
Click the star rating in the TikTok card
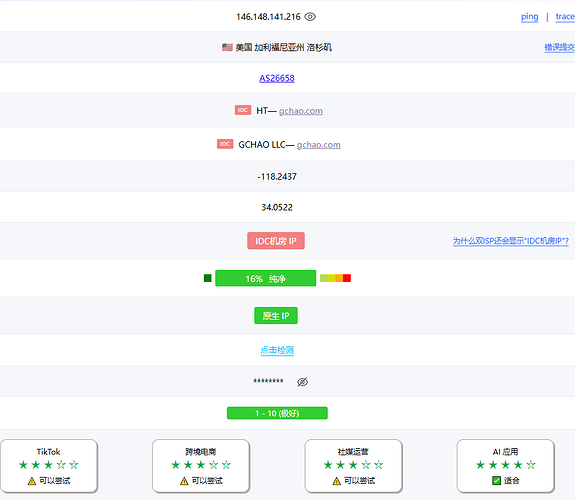point(48,465)
